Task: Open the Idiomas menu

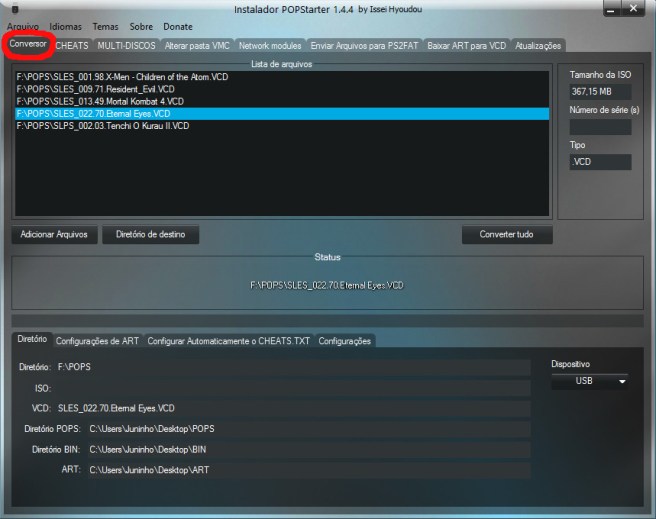Action: [65, 27]
